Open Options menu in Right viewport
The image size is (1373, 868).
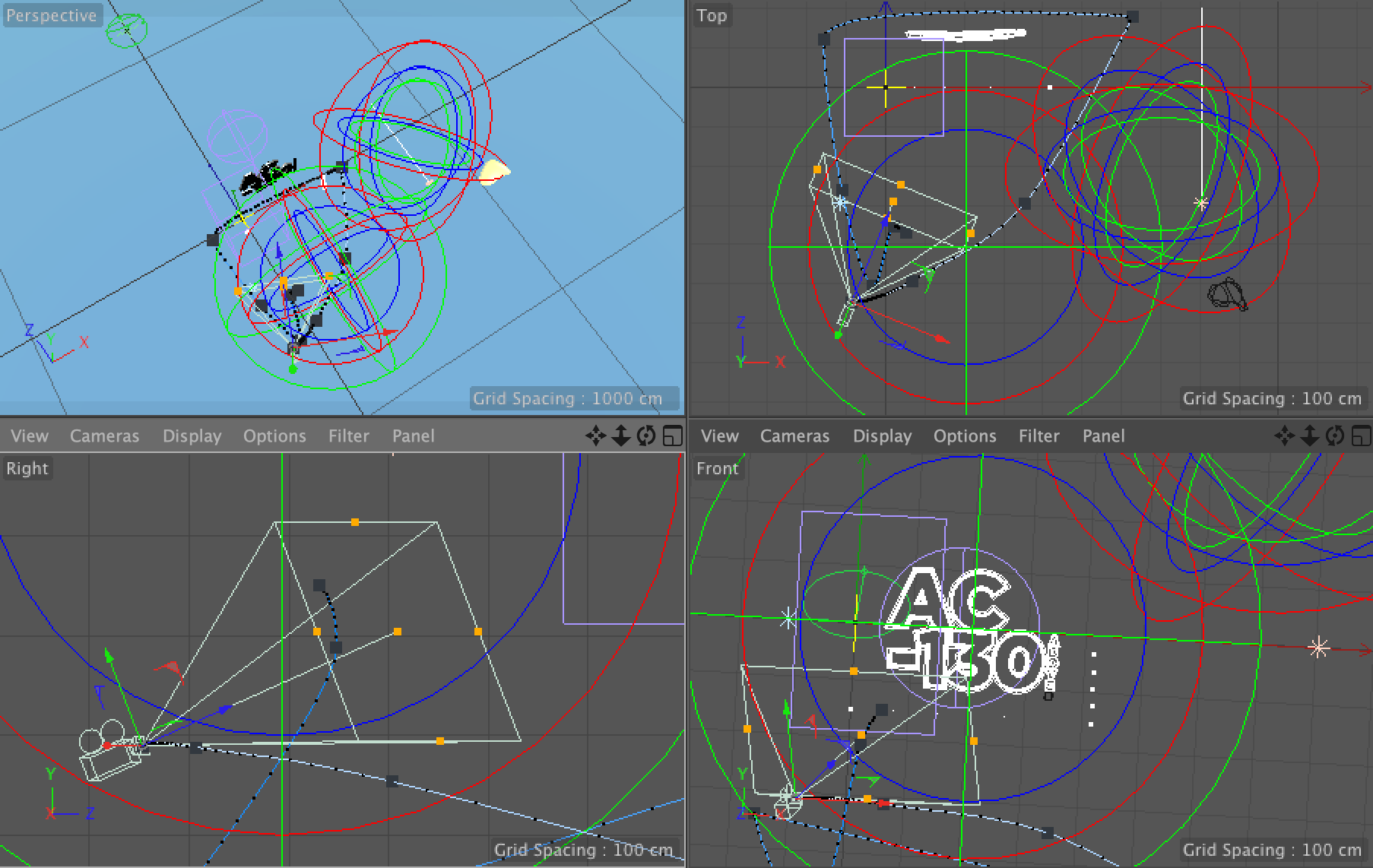[x=274, y=436]
